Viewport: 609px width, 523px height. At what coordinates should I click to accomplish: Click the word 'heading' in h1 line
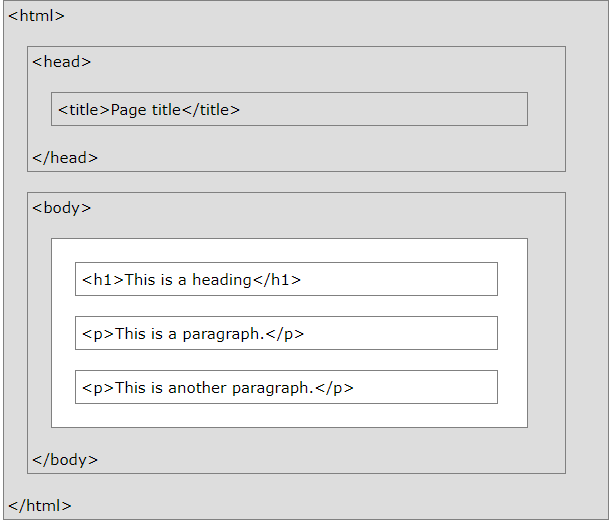pos(222,280)
